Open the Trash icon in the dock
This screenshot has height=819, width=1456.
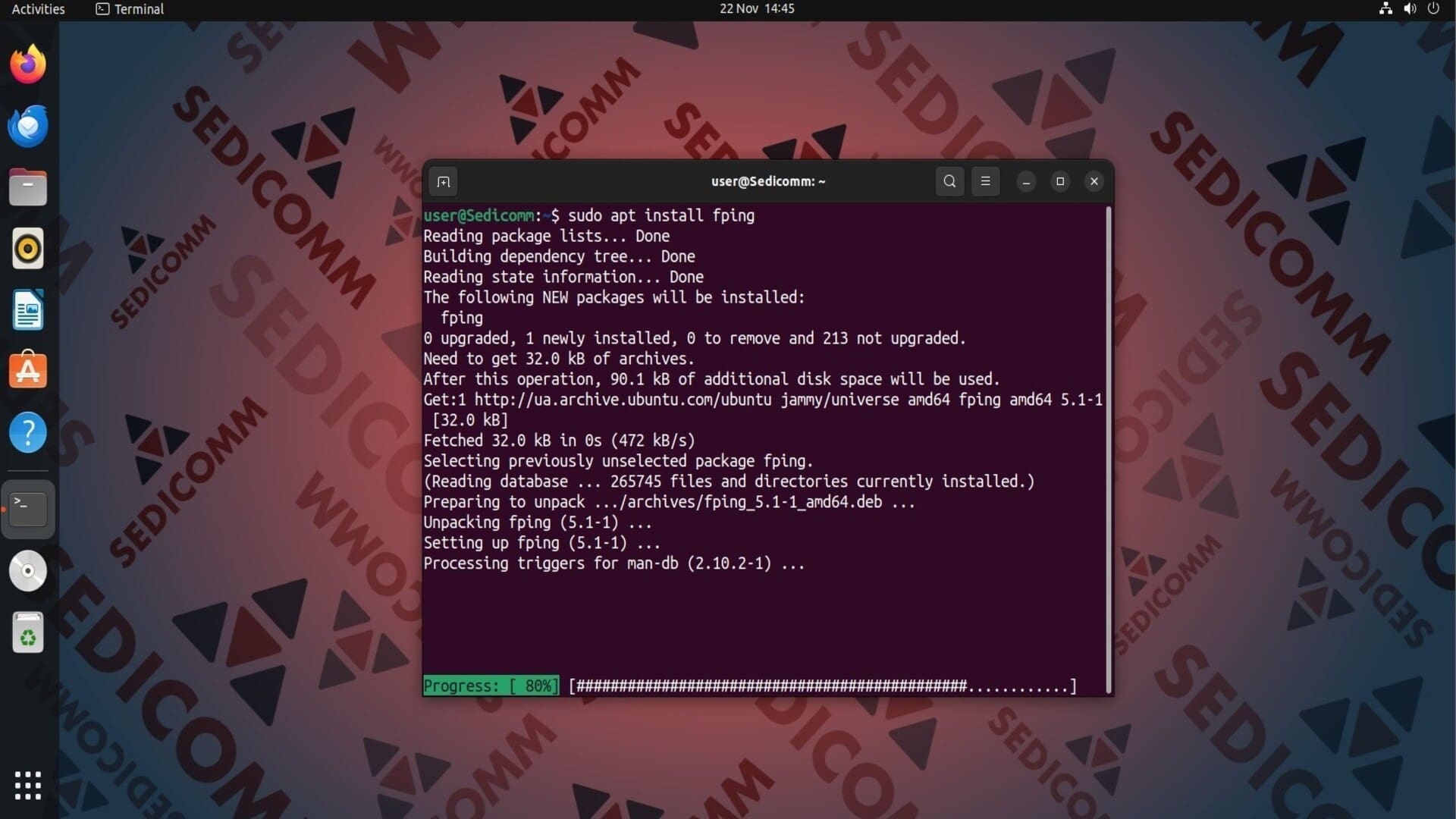tap(28, 632)
